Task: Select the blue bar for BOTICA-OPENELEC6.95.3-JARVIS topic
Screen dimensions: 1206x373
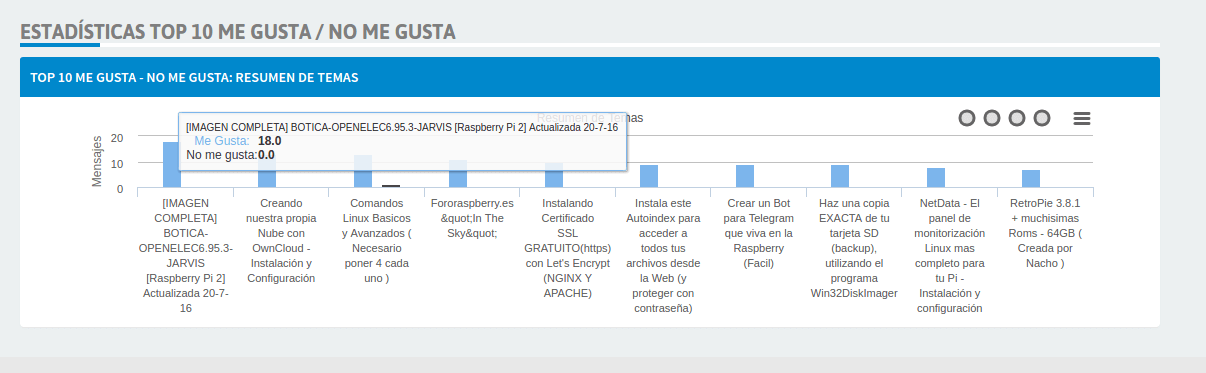Action: coord(172,165)
